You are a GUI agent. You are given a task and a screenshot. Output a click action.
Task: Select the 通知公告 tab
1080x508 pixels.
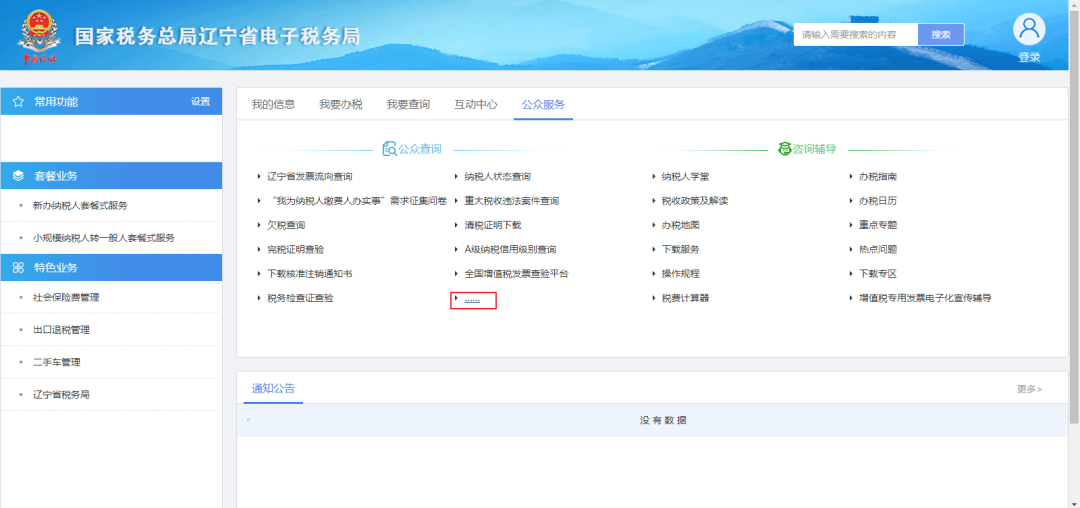[273, 388]
